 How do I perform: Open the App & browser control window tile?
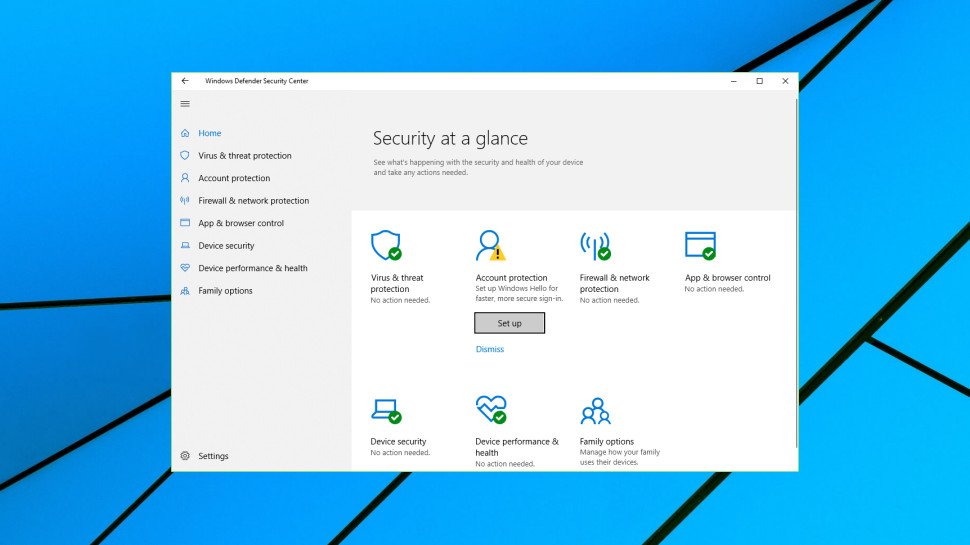coord(700,245)
